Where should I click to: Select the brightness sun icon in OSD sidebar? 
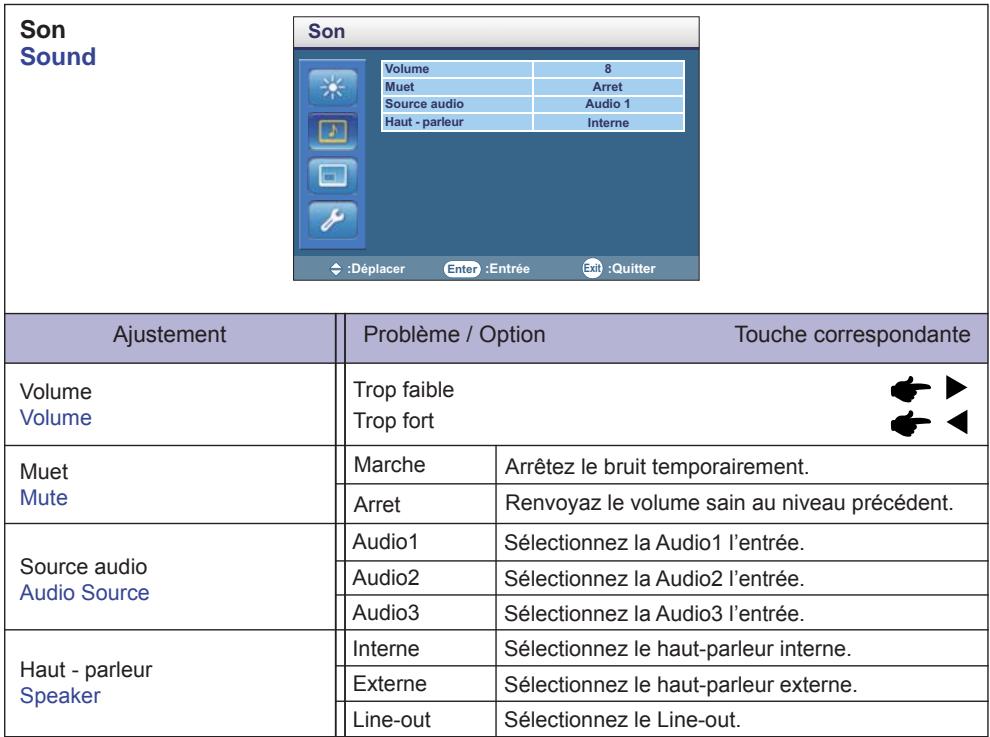(333, 87)
